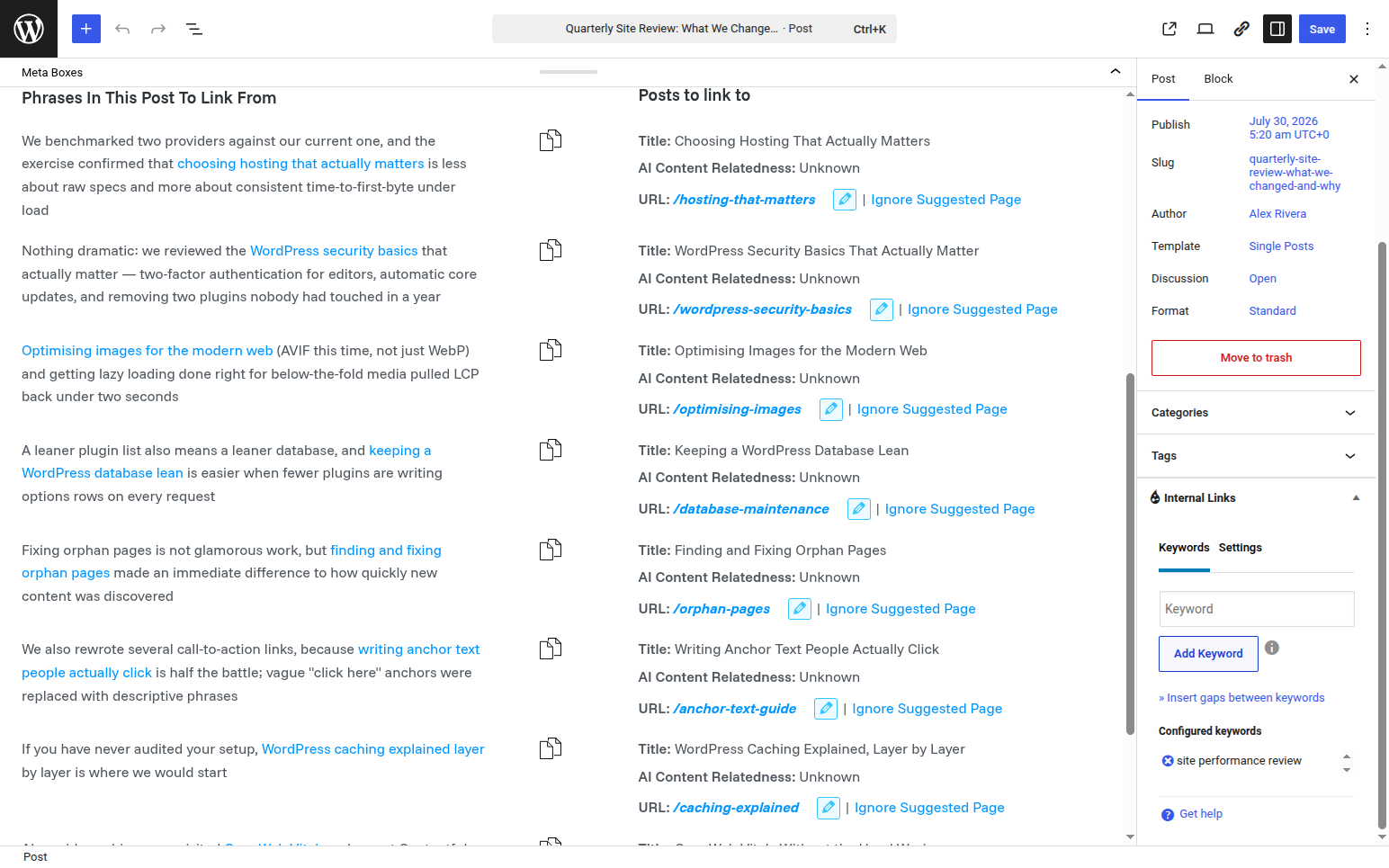The image size is (1389, 868).
Task: Copy the choosing hosting phrase icon
Action: (x=551, y=140)
